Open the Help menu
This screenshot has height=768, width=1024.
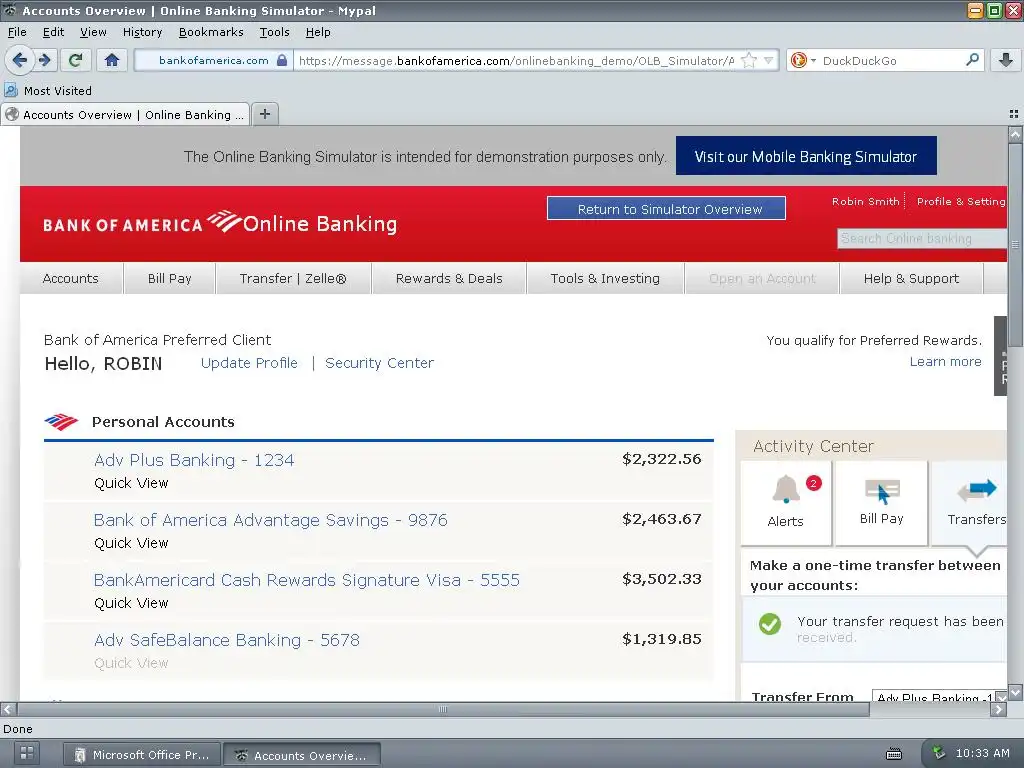[x=317, y=32]
